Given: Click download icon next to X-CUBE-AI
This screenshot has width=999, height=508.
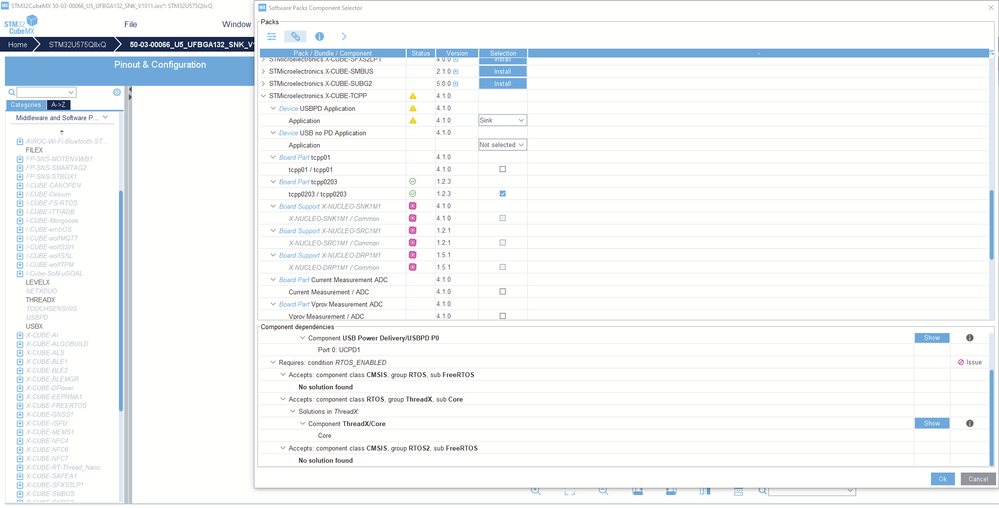Looking at the screenshot, I should point(20,335).
